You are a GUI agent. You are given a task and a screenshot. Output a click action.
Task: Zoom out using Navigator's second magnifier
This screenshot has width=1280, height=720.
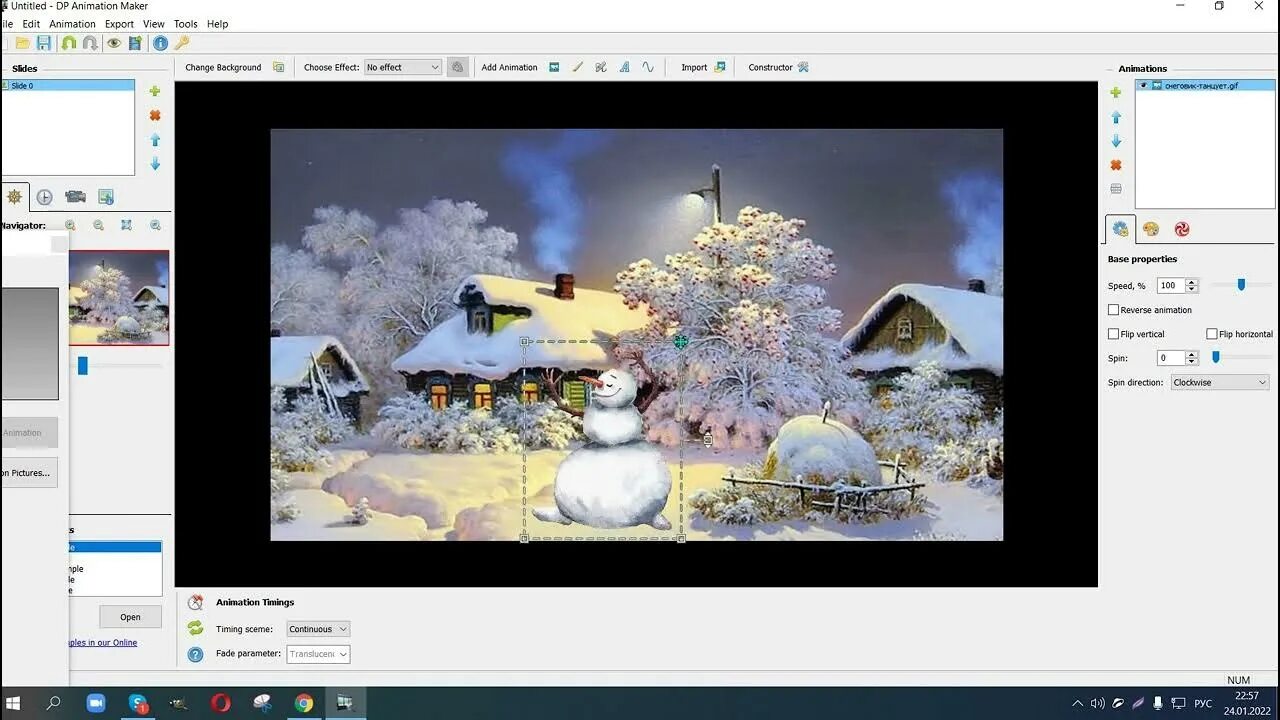98,225
